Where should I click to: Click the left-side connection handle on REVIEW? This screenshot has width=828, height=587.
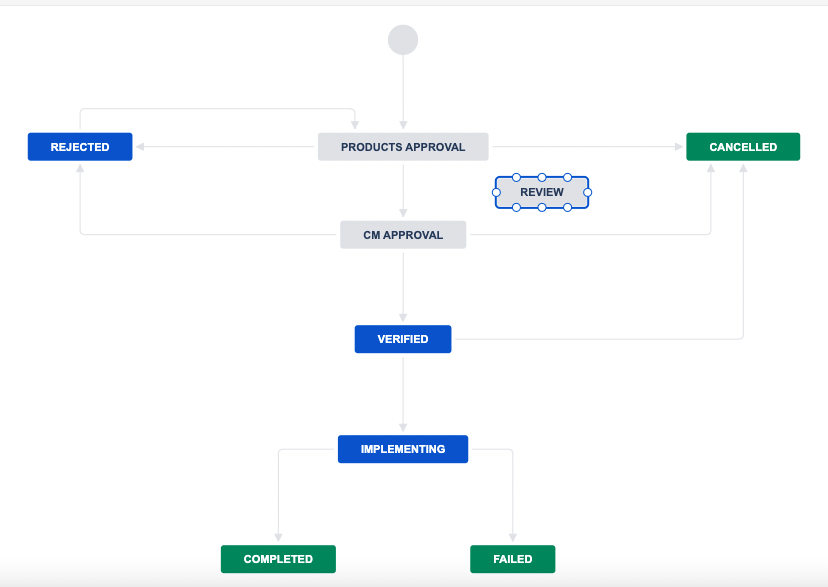497,191
